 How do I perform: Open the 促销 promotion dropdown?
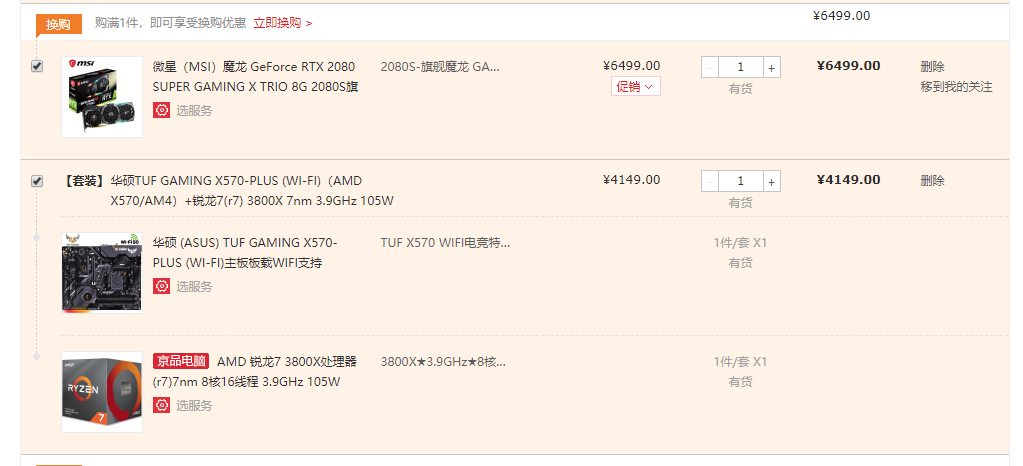tap(635, 87)
